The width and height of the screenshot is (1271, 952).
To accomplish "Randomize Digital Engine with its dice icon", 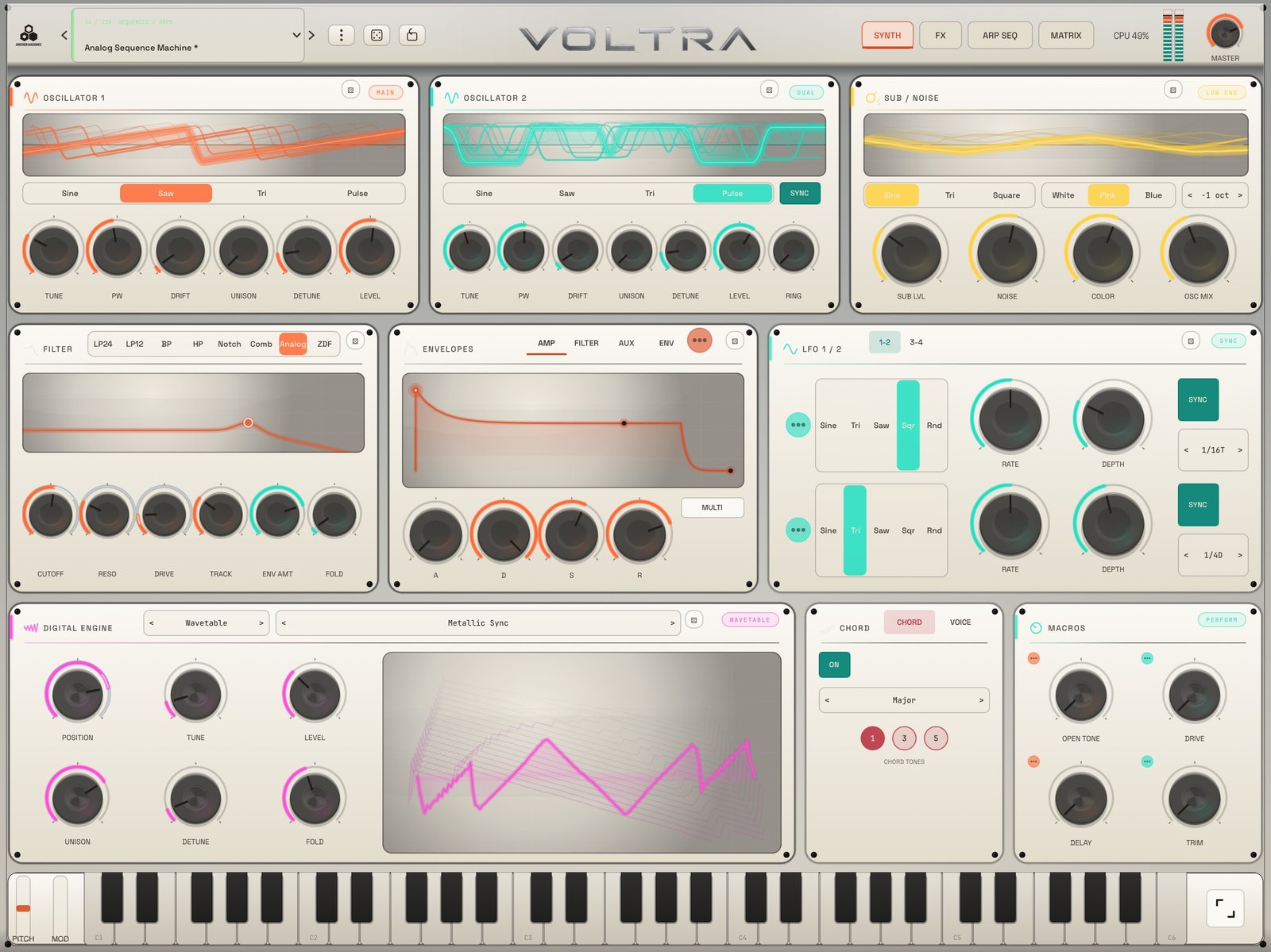I will point(693,620).
